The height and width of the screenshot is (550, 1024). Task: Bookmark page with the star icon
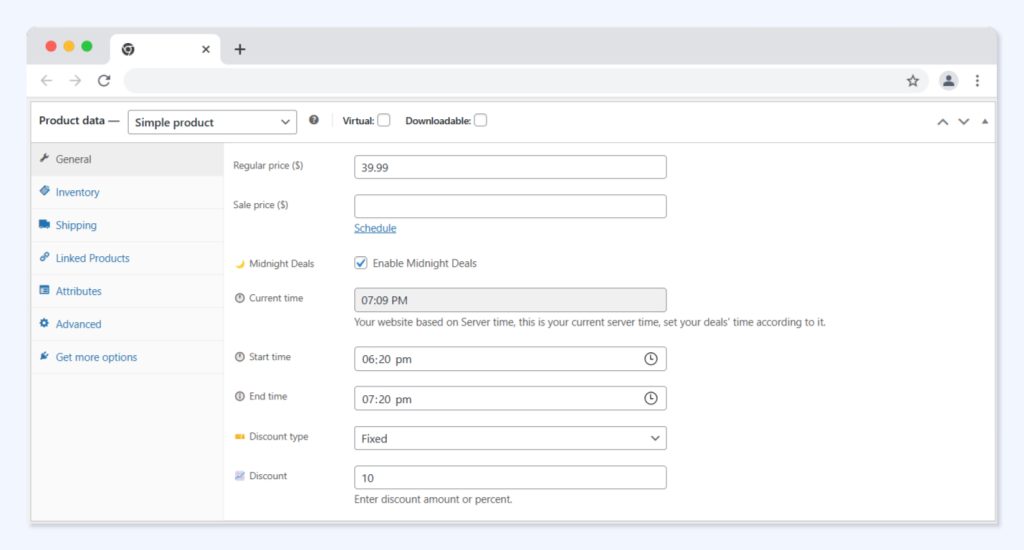tap(912, 81)
